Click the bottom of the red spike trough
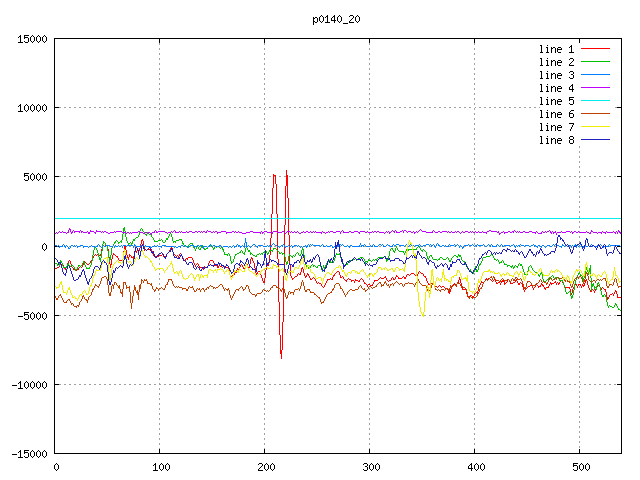The width and height of the screenshot is (640, 480). pyautogui.click(x=281, y=357)
